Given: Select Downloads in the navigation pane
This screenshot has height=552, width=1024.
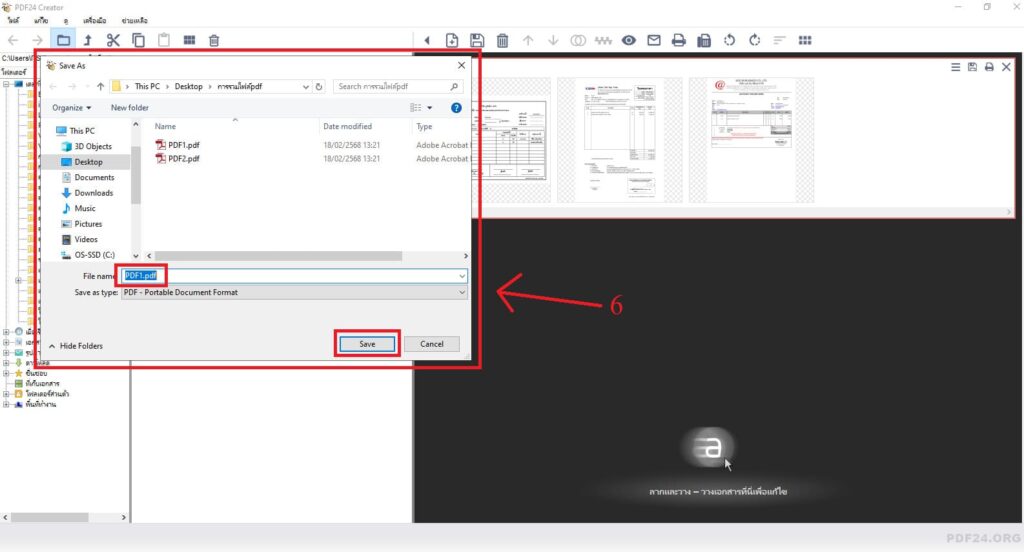Looking at the screenshot, I should (x=93, y=193).
